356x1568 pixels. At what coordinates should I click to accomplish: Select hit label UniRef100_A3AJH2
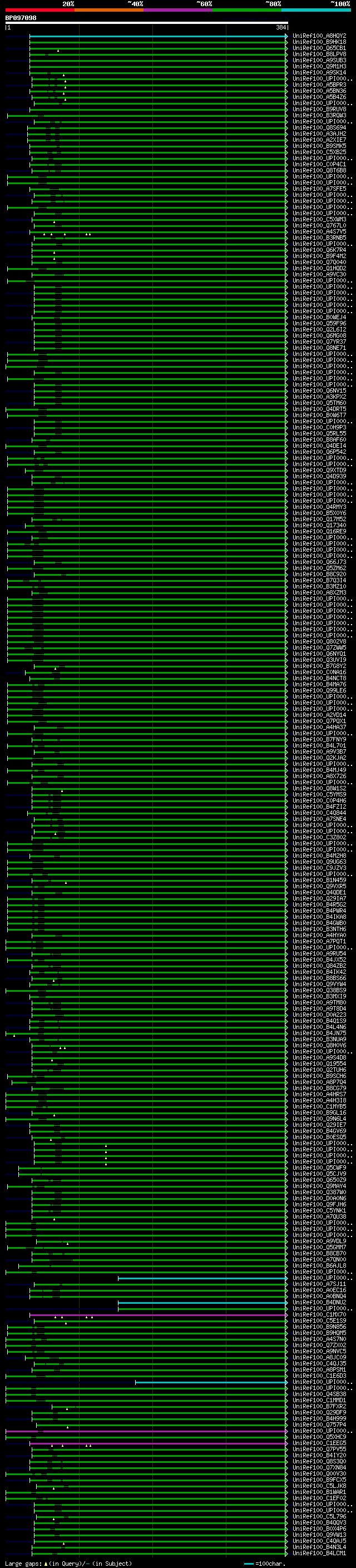(x=319, y=134)
